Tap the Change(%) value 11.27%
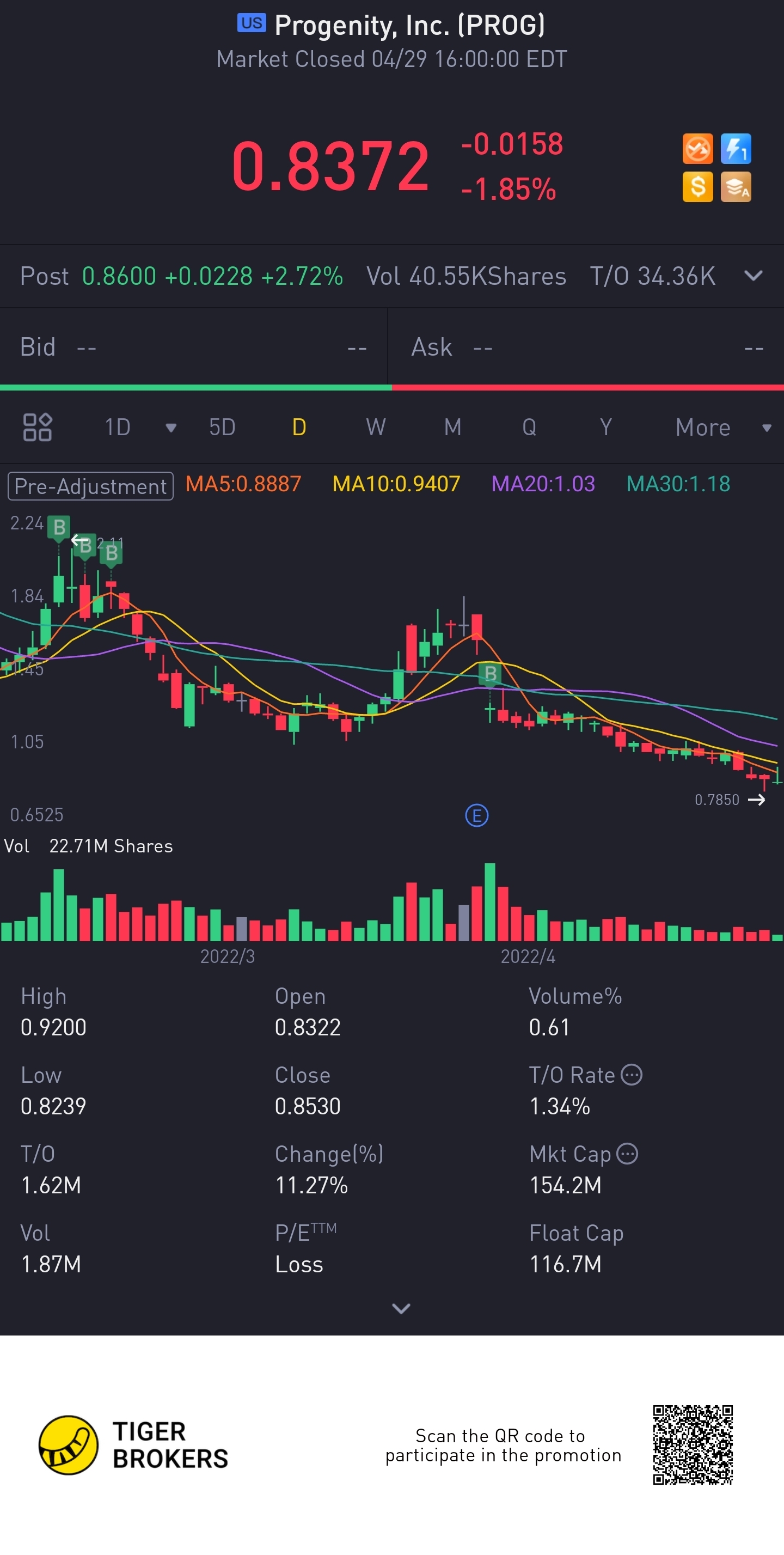The image size is (784, 1555). tap(311, 1186)
